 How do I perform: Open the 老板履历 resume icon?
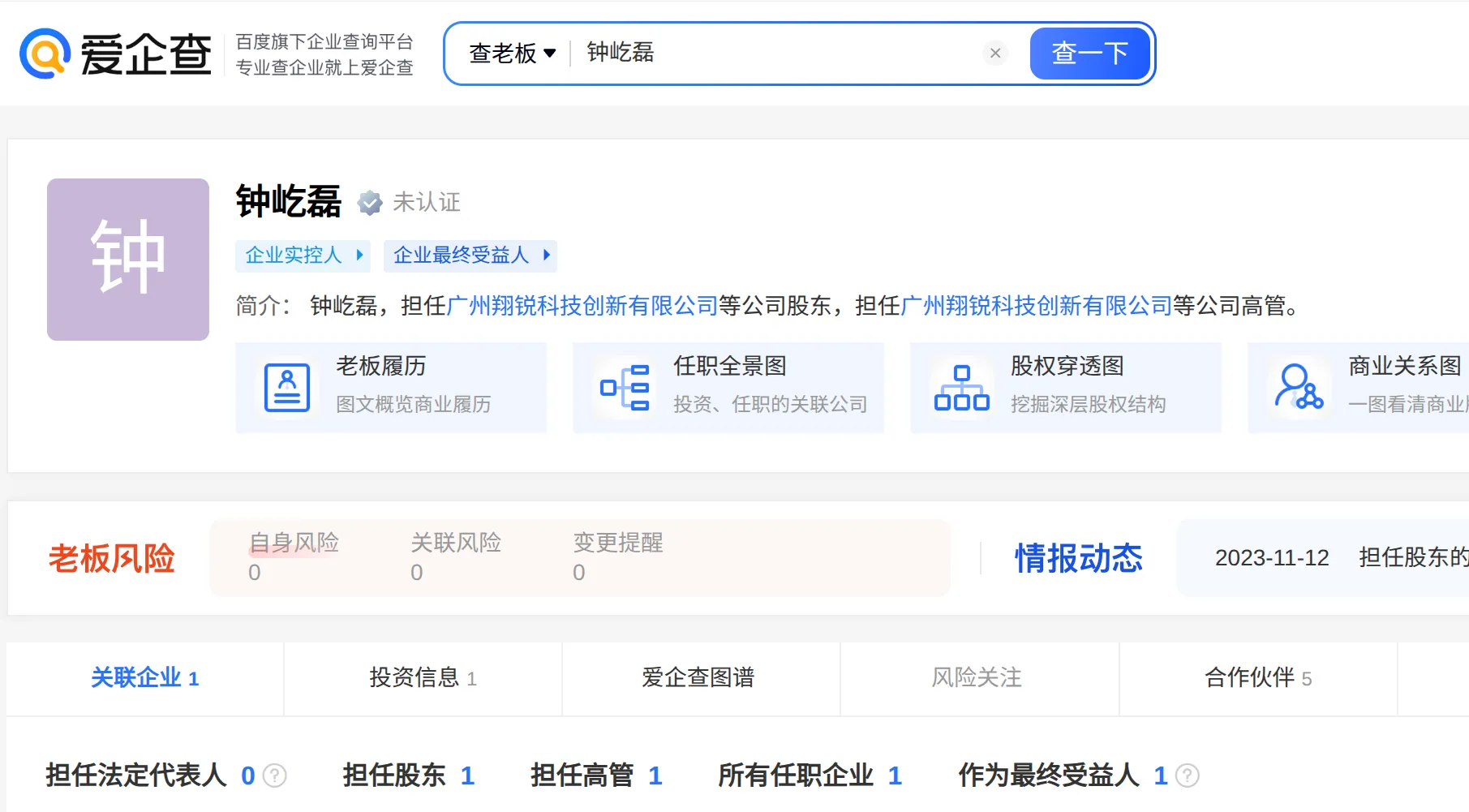coord(287,388)
